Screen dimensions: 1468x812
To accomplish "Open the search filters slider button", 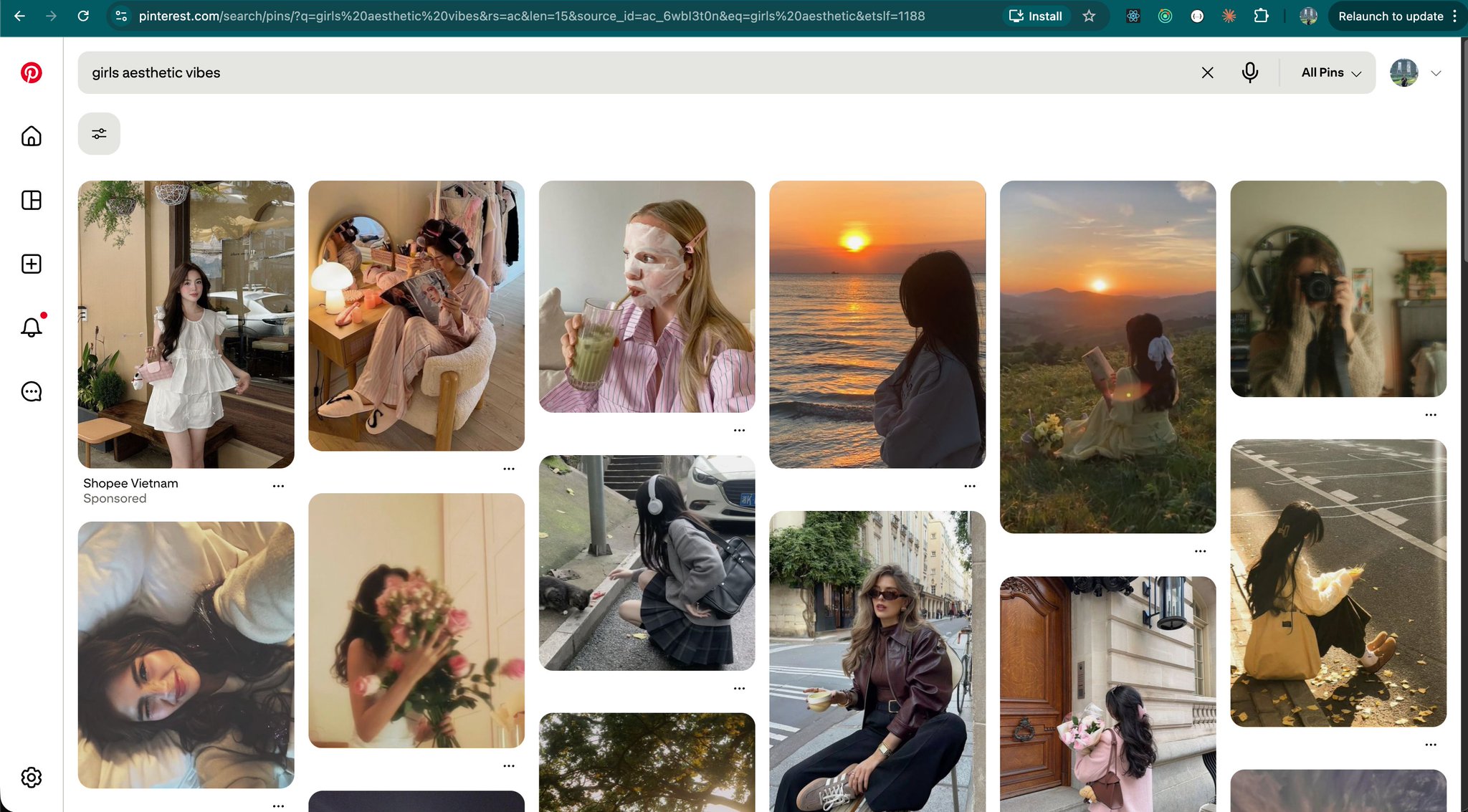I will [x=99, y=133].
